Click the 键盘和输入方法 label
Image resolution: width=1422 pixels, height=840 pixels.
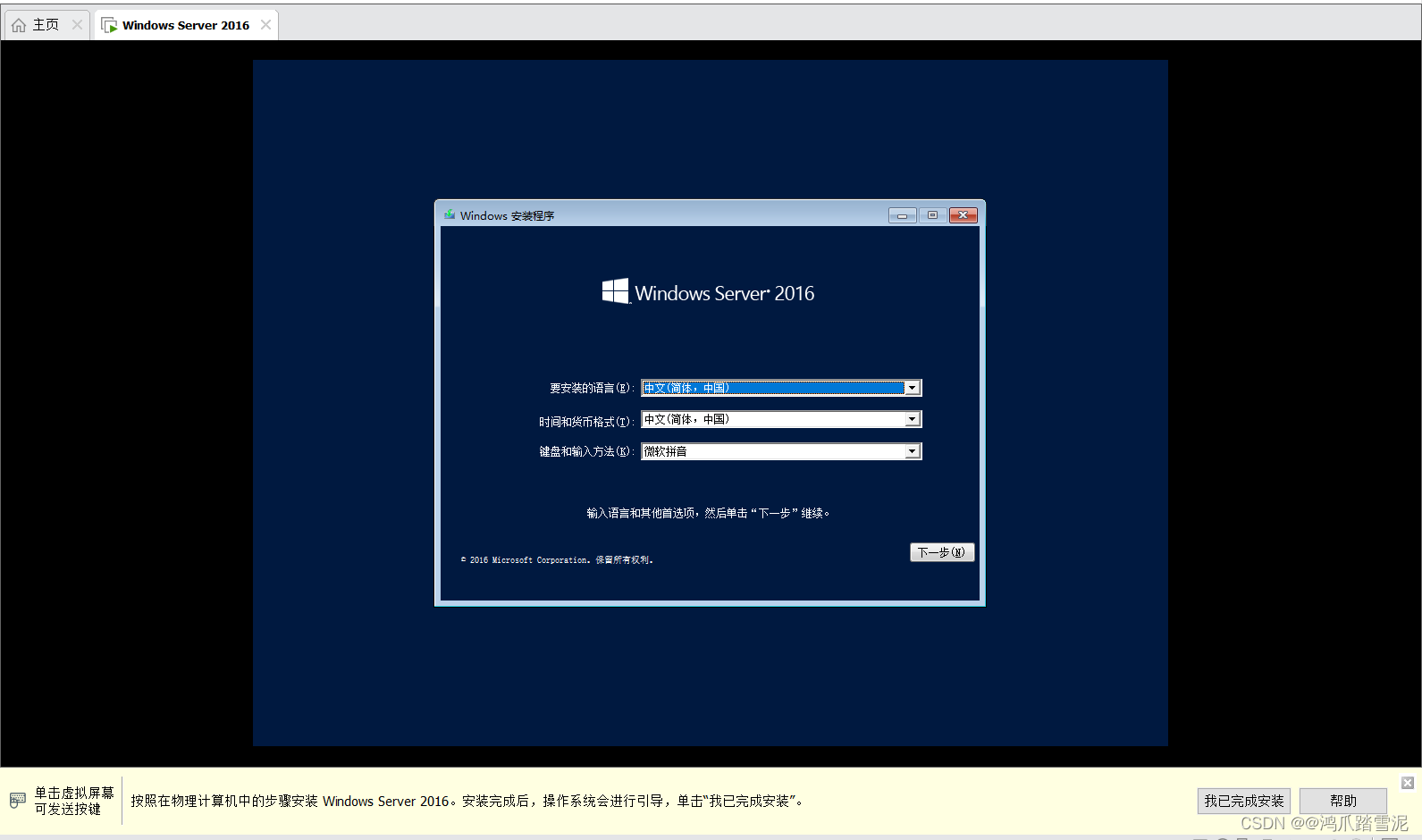click(585, 451)
